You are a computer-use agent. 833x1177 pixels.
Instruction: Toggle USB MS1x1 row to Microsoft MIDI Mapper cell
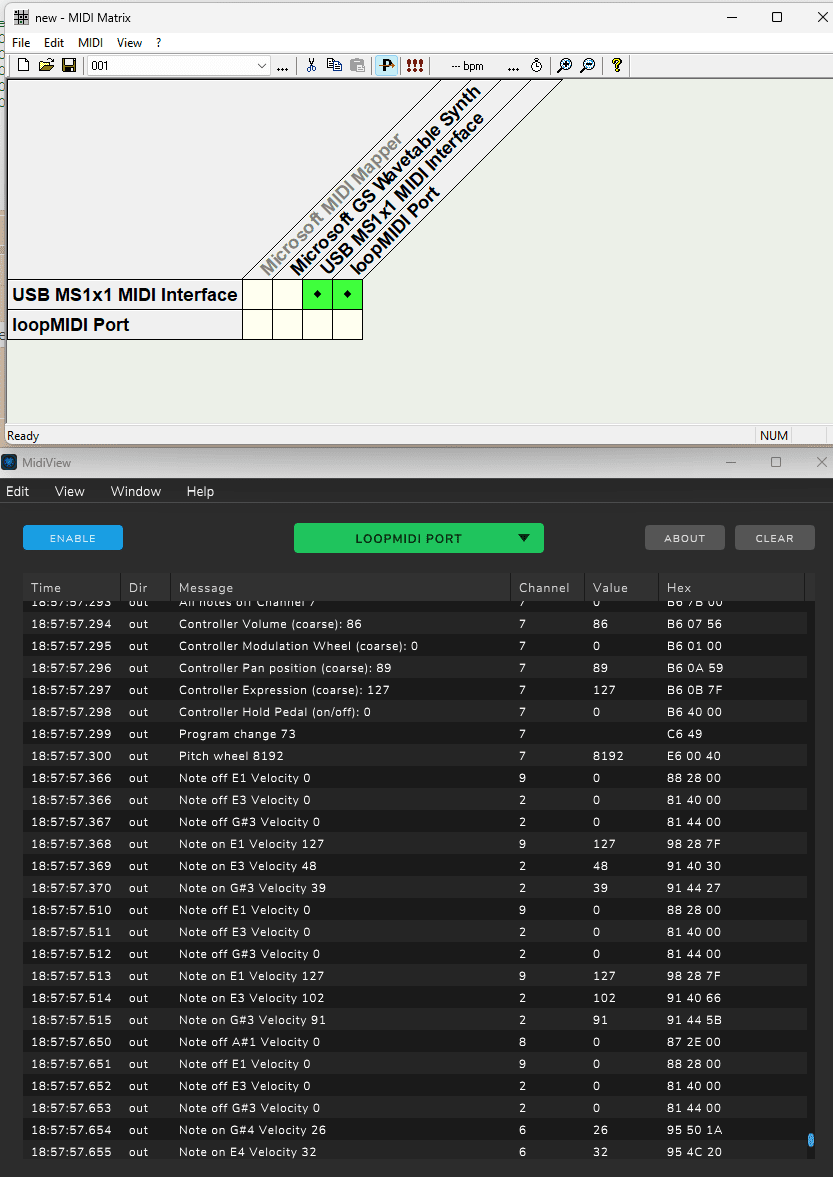(257, 294)
